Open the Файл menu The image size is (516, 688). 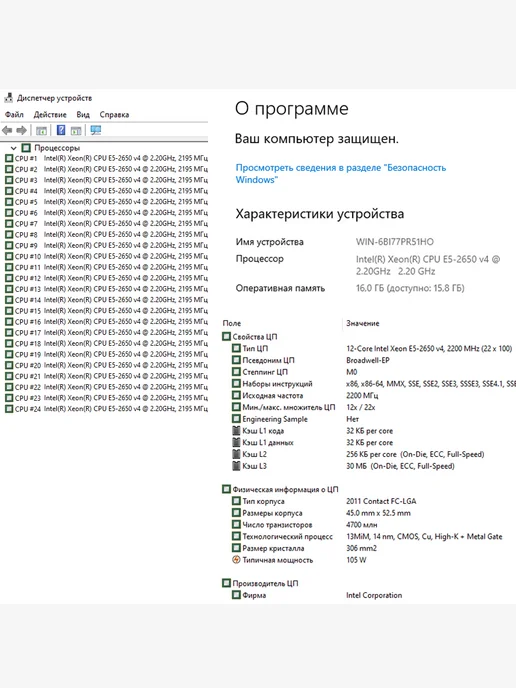[14, 115]
